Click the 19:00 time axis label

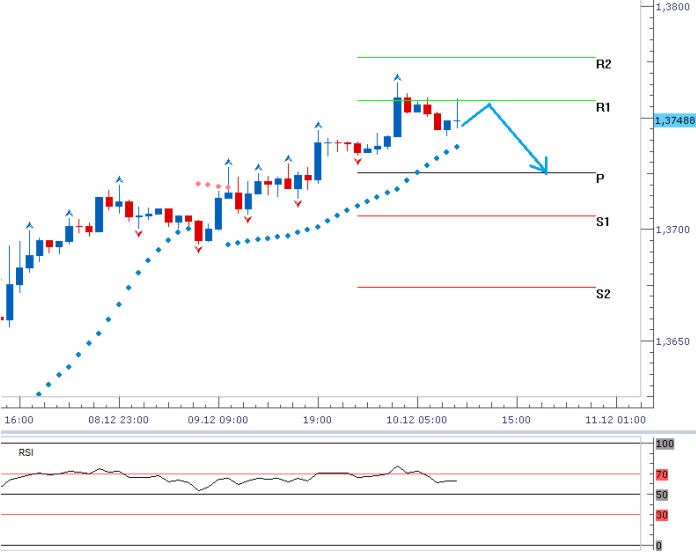(317, 420)
